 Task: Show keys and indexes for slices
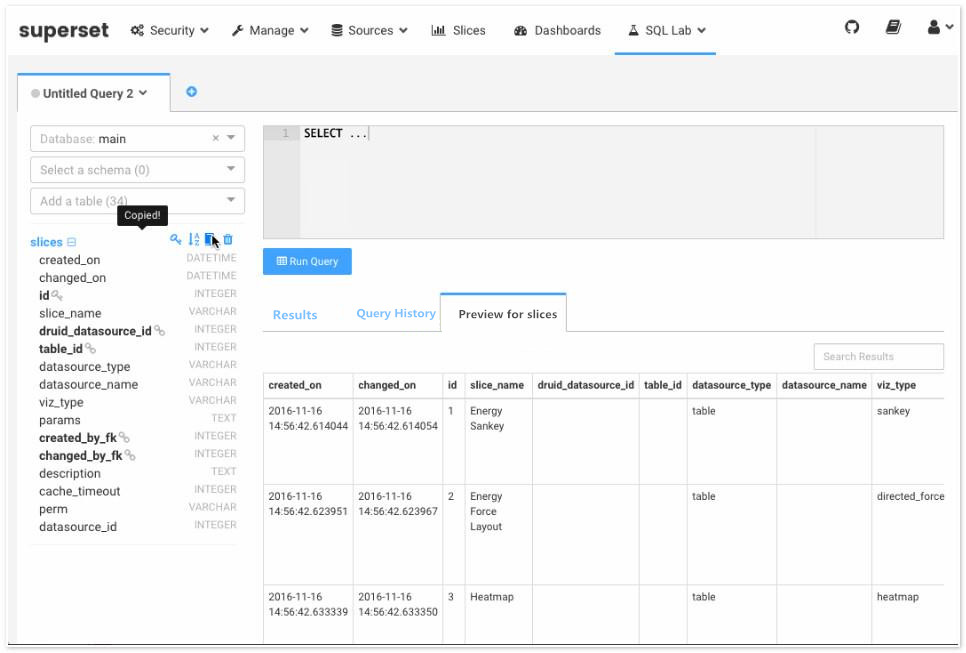click(176, 239)
